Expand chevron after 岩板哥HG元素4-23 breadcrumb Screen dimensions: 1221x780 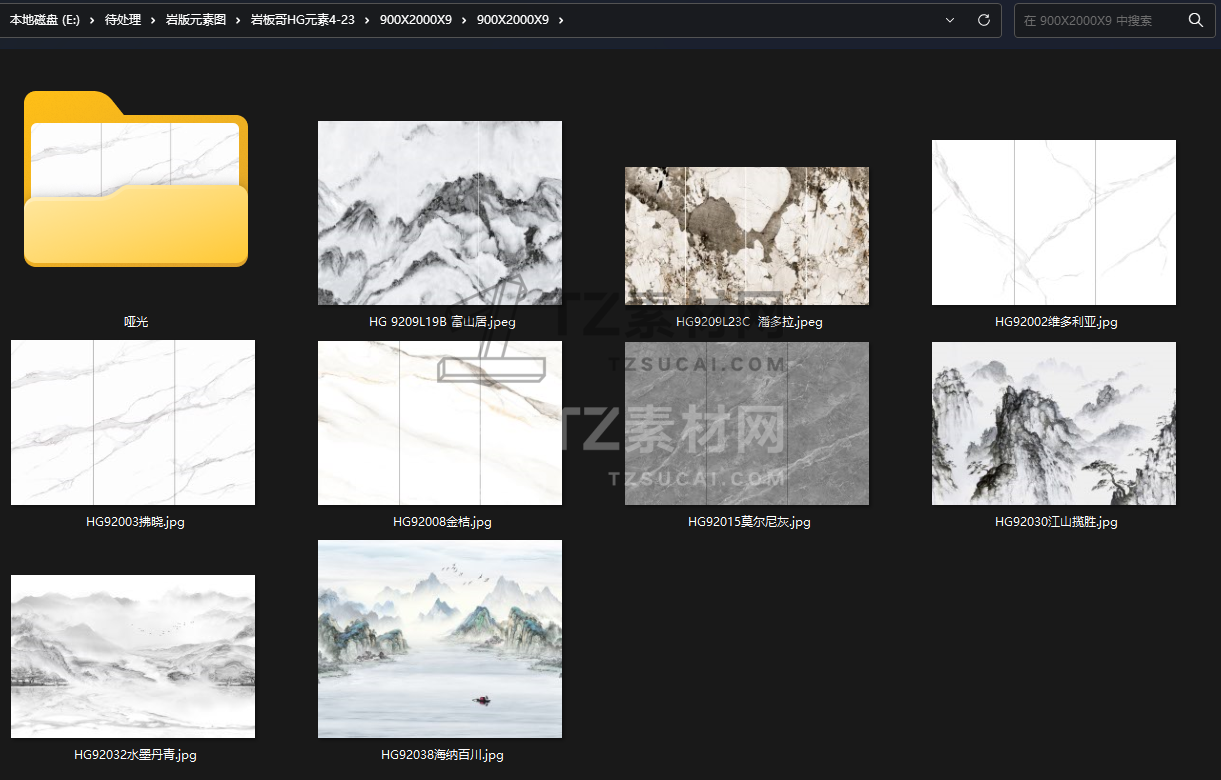[x=367, y=20]
